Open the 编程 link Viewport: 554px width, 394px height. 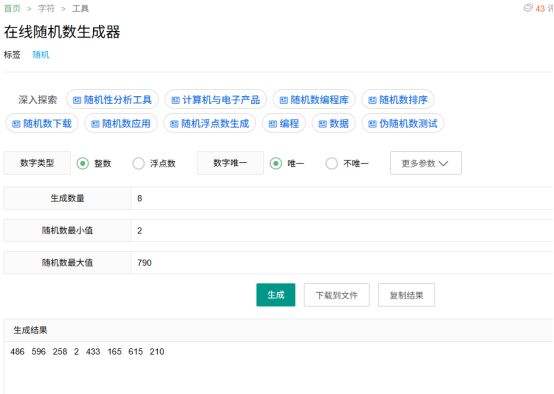point(284,123)
